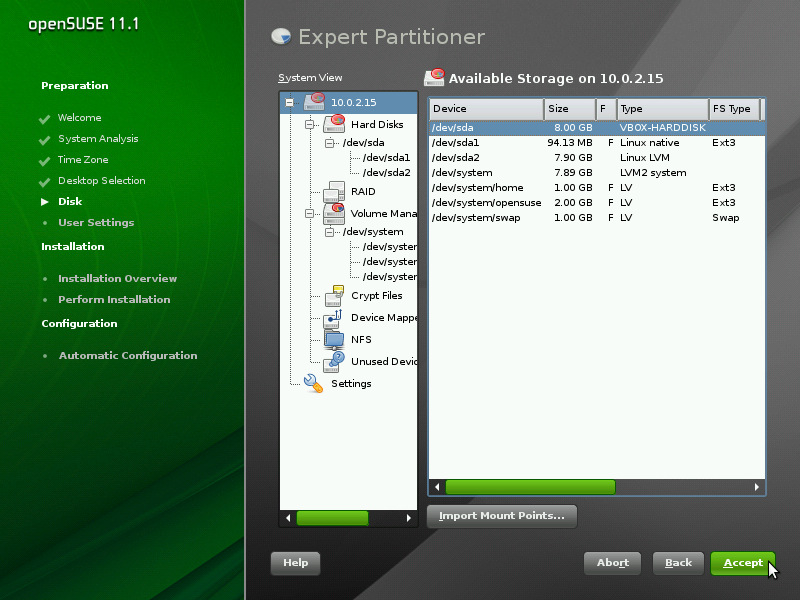Click Automatic Configuration in sidebar
The image size is (800, 600).
(128, 356)
